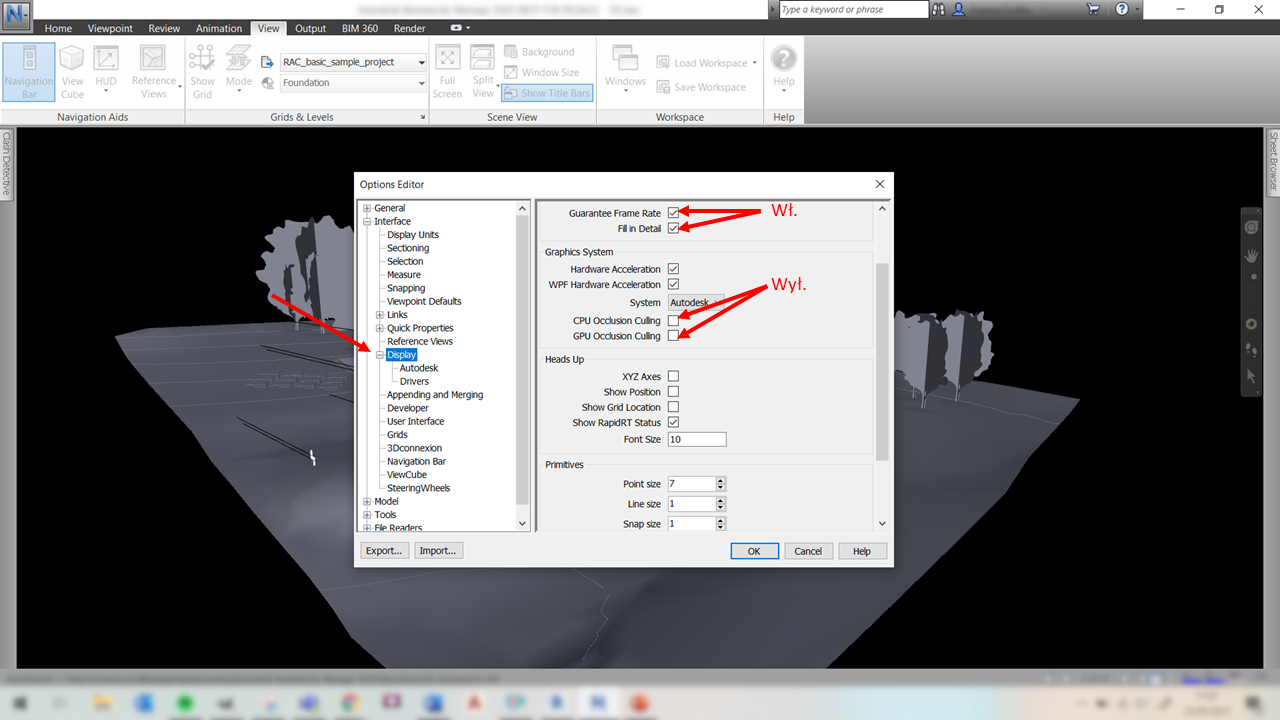Screen dimensions: 1280x720
Task: Open the RAC_basic_sample_project dropdown
Action: pyautogui.click(x=354, y=62)
